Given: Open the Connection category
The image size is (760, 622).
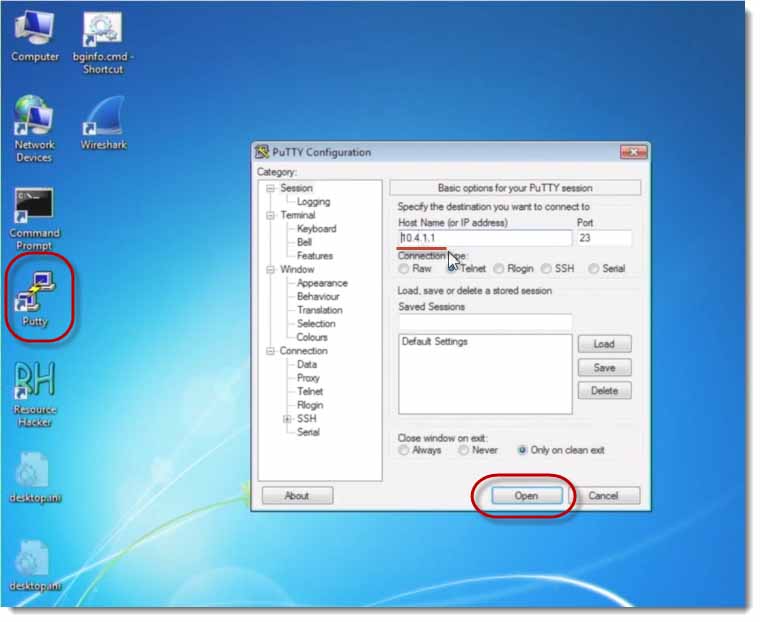Looking at the screenshot, I should click(x=303, y=351).
